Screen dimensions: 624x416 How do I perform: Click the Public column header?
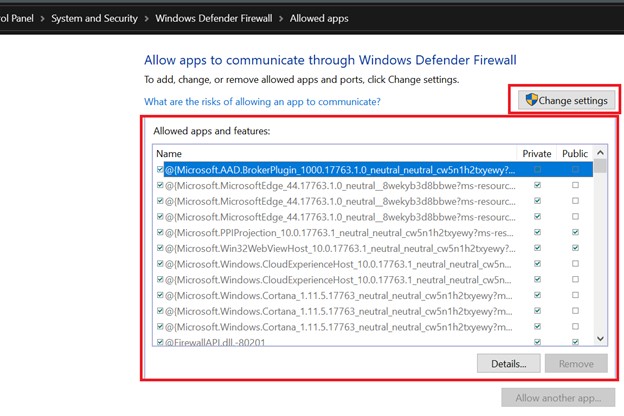point(575,153)
